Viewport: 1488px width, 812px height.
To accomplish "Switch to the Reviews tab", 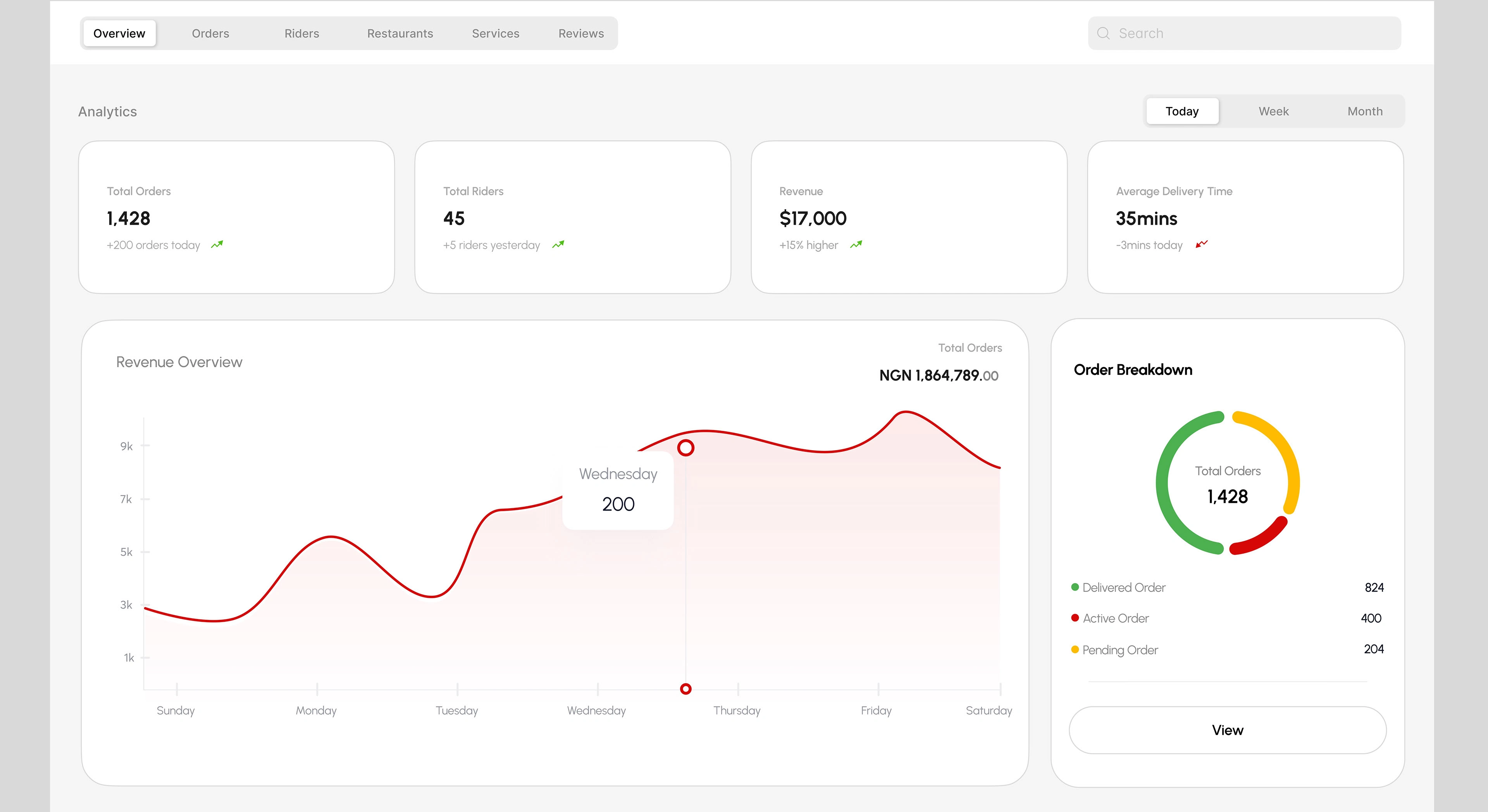I will 580,33.
